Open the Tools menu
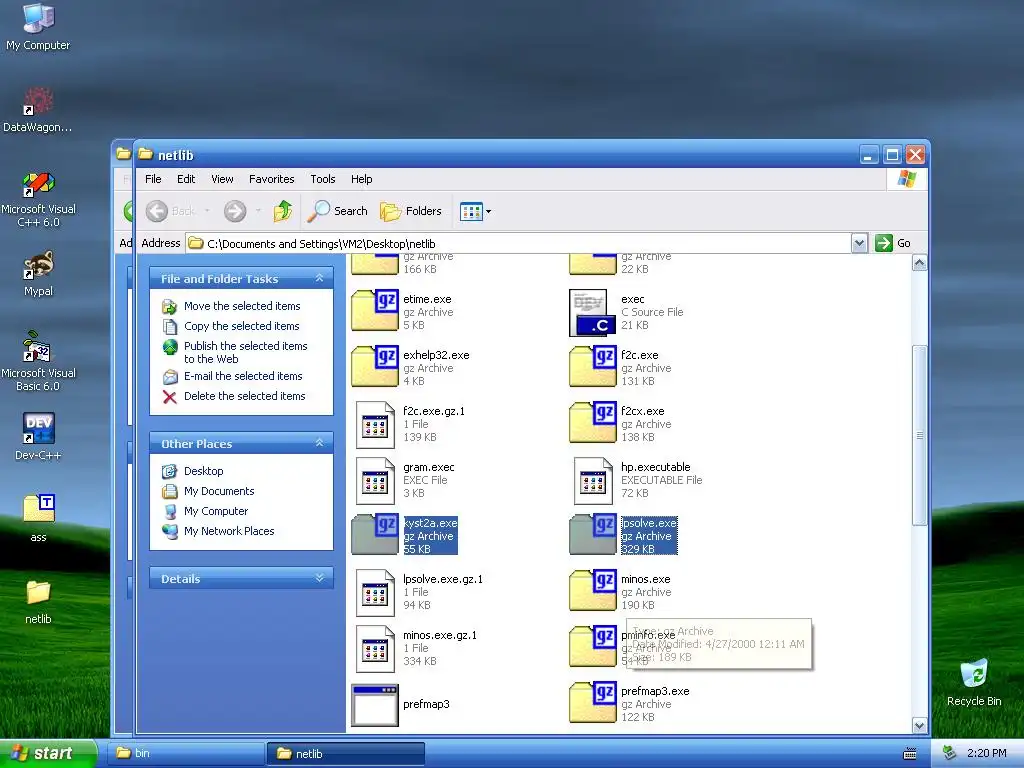 (x=323, y=179)
